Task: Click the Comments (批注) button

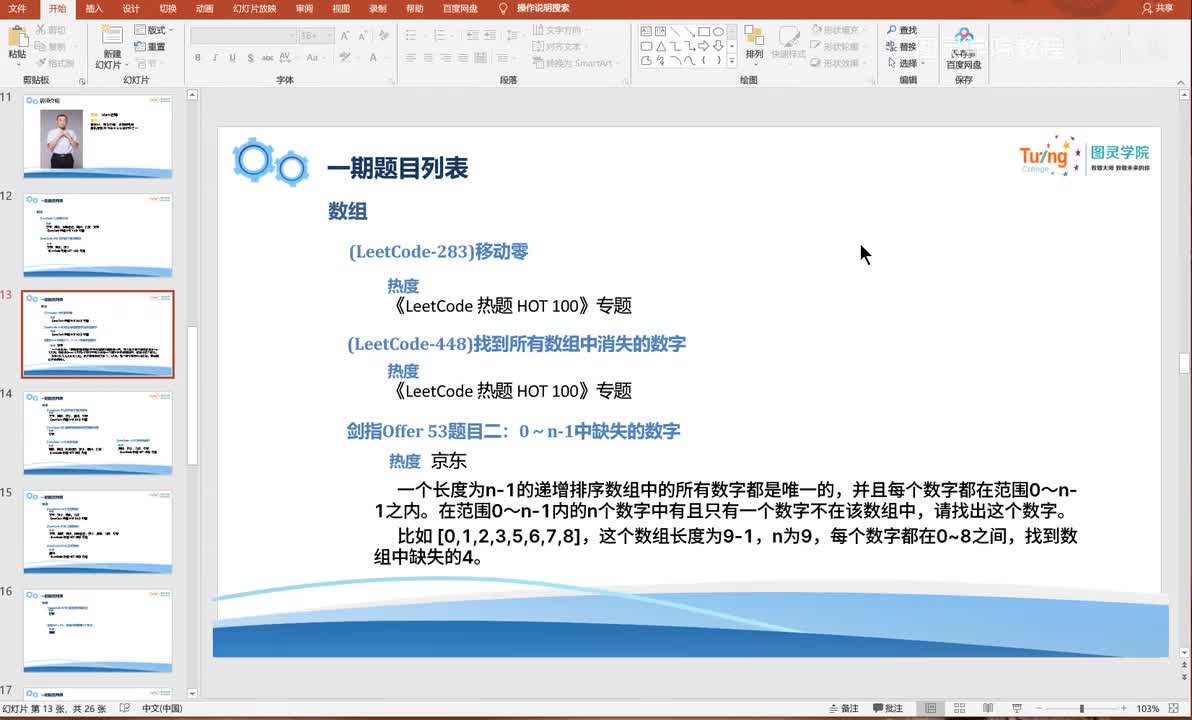Action: coord(887,708)
